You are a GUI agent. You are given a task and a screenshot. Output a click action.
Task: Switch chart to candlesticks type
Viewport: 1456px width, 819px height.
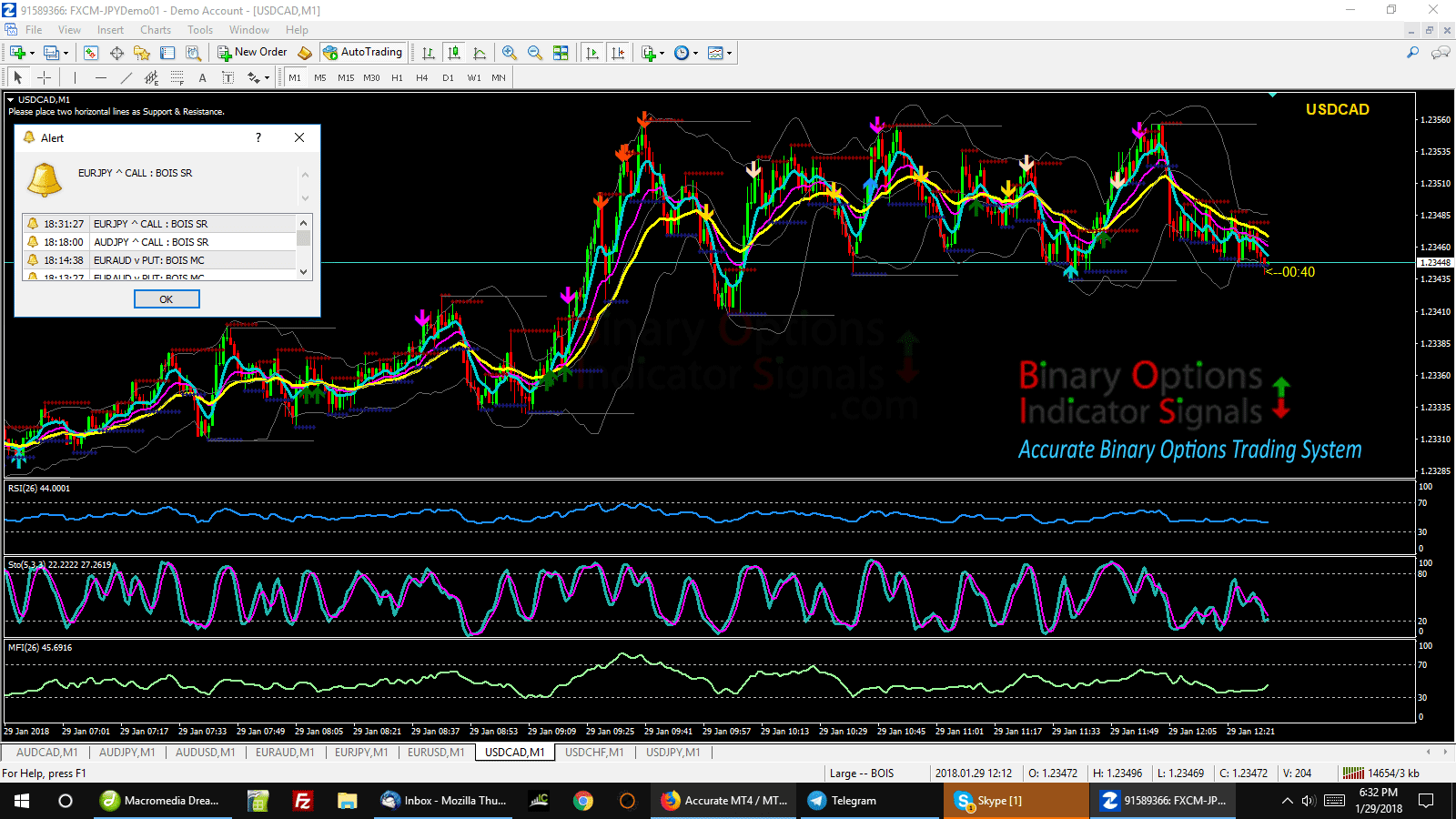tap(454, 53)
